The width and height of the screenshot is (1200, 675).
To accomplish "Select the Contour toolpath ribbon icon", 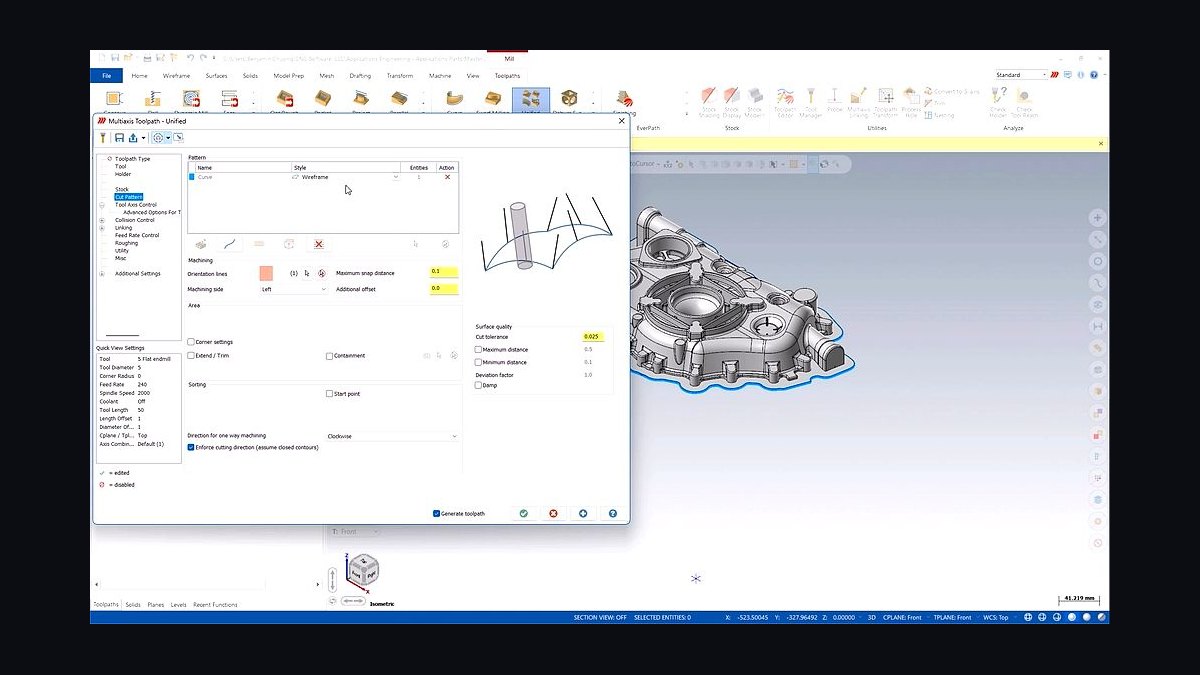I will pyautogui.click(x=113, y=99).
